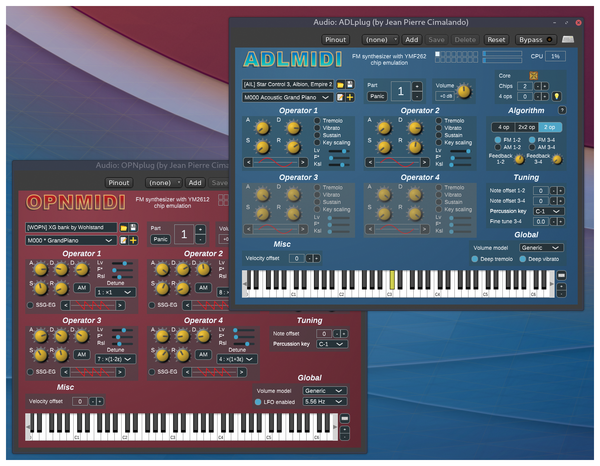Open OPNplug Operator 1 Detune dropdown
Screen dimensions: 600x466
(x=115, y=292)
